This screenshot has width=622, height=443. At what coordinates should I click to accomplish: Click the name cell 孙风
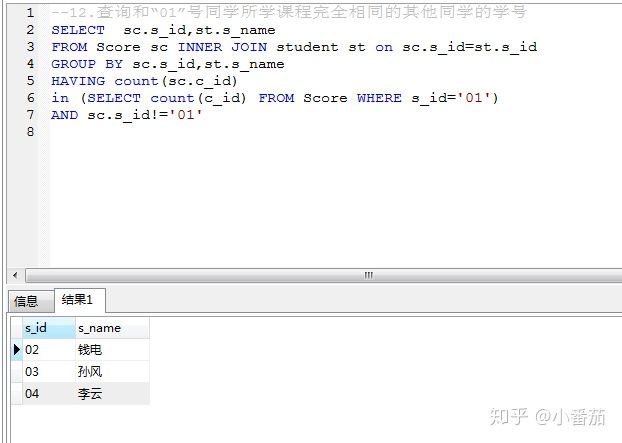(112, 372)
